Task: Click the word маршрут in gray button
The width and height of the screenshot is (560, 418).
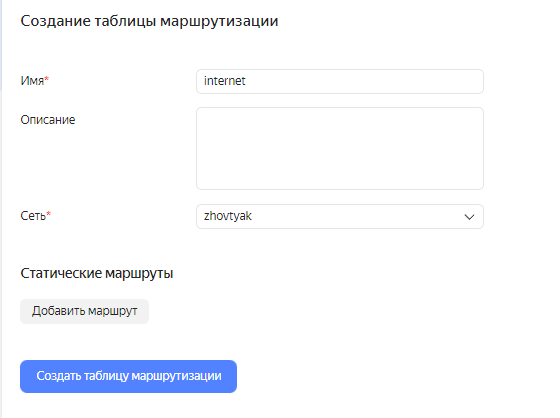Action: pos(112,311)
